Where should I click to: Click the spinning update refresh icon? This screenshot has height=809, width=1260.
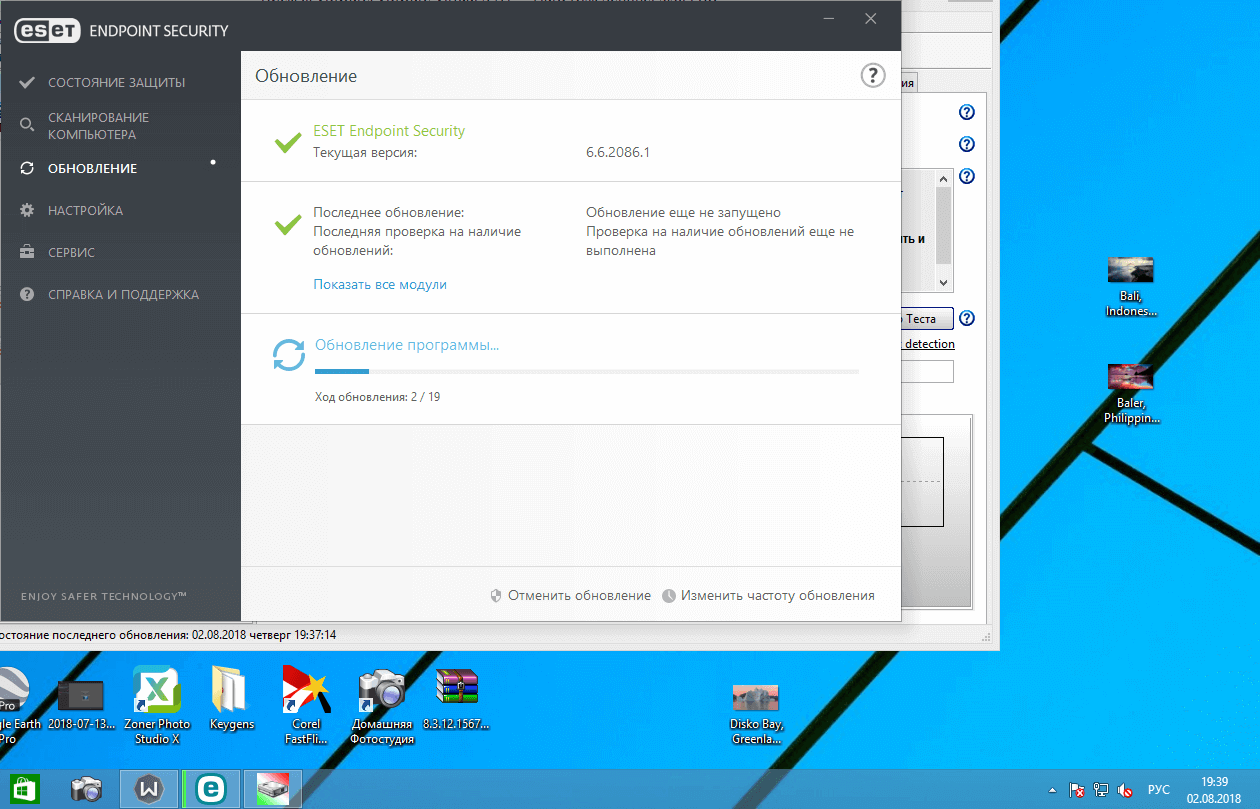tap(289, 355)
